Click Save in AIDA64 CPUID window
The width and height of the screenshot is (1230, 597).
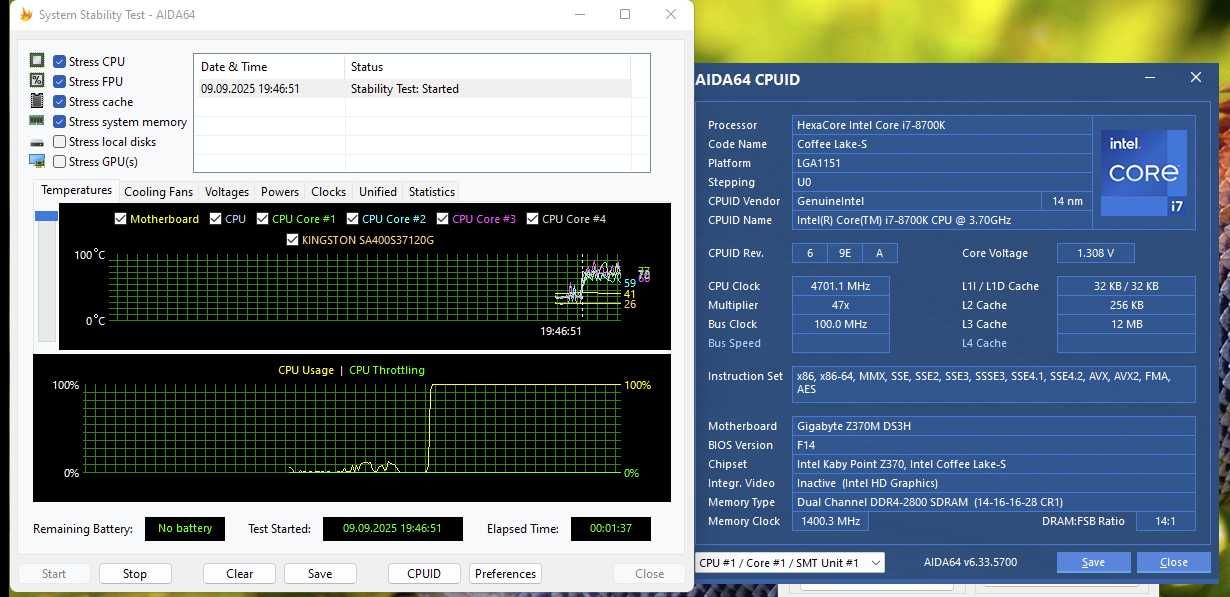1094,562
